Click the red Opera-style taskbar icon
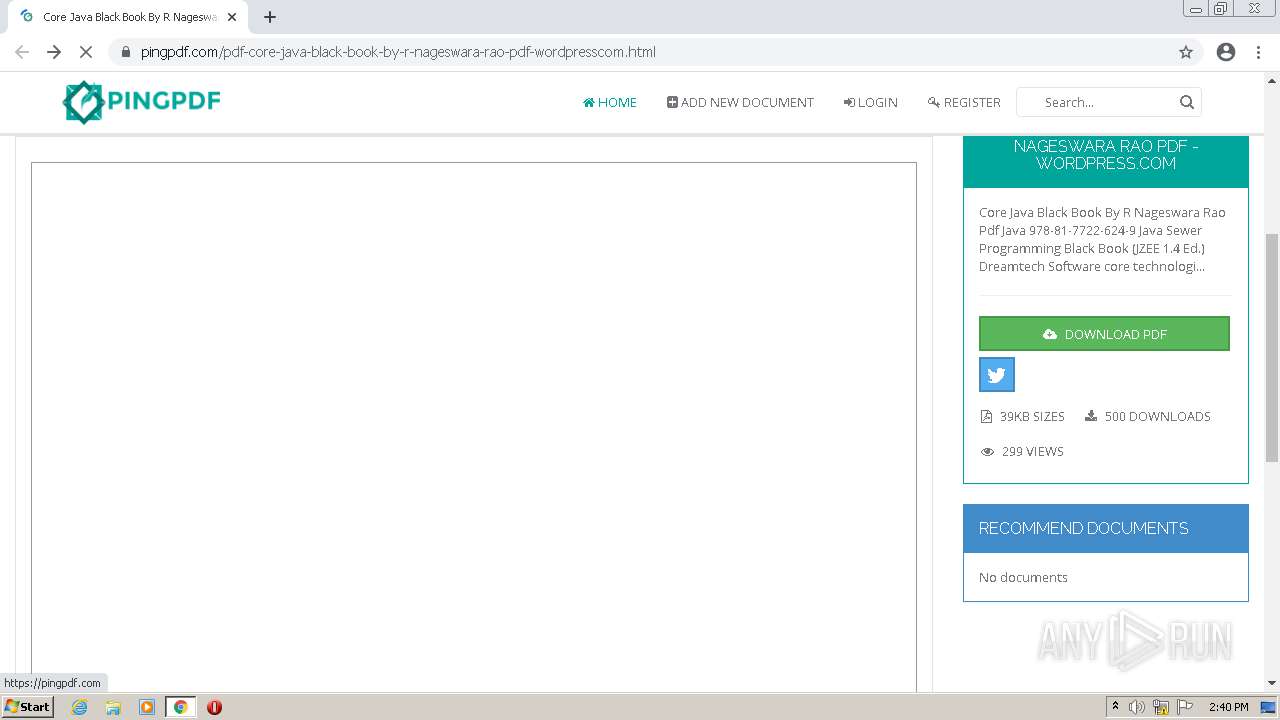This screenshot has width=1280, height=720. [x=214, y=707]
